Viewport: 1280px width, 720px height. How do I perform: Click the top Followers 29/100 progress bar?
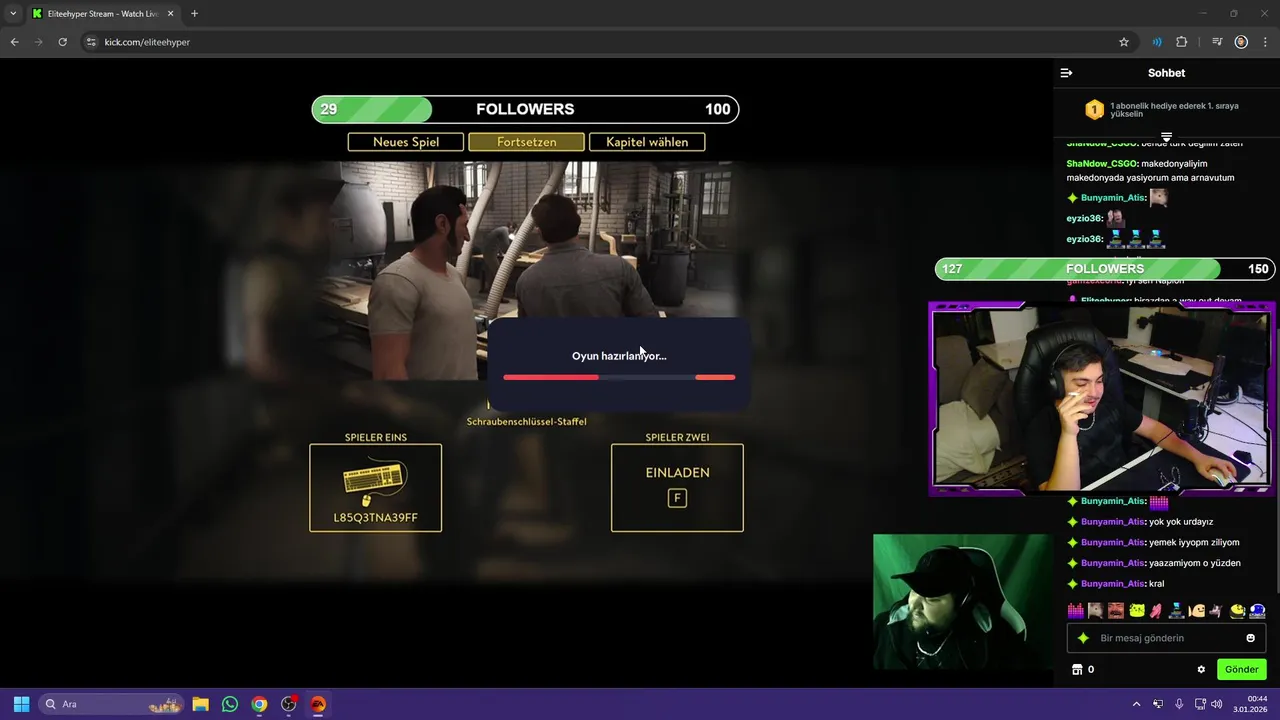tap(525, 109)
